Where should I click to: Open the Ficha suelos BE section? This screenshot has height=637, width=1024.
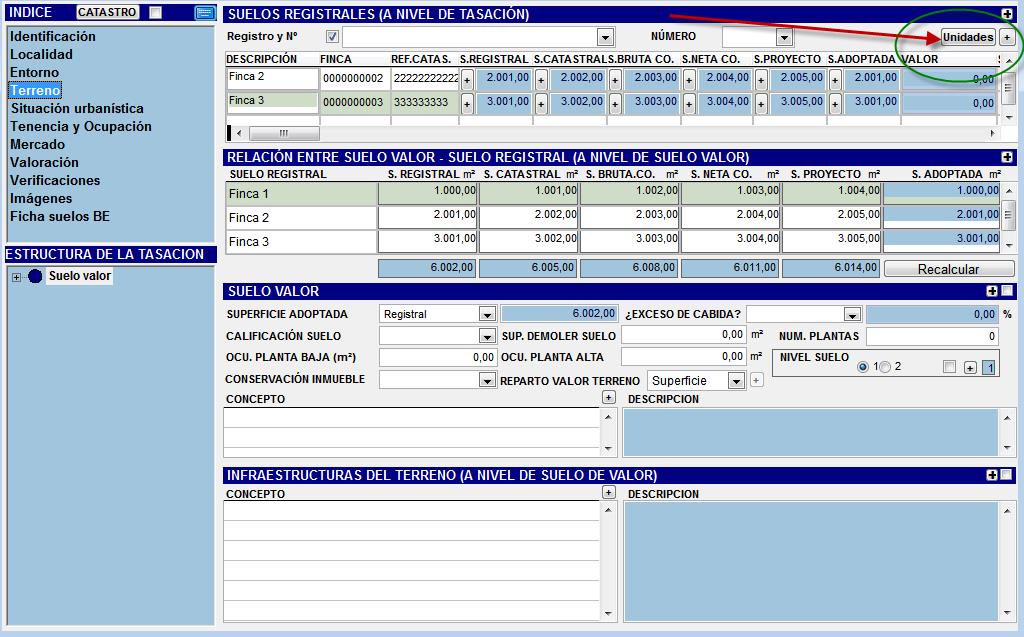(59, 216)
